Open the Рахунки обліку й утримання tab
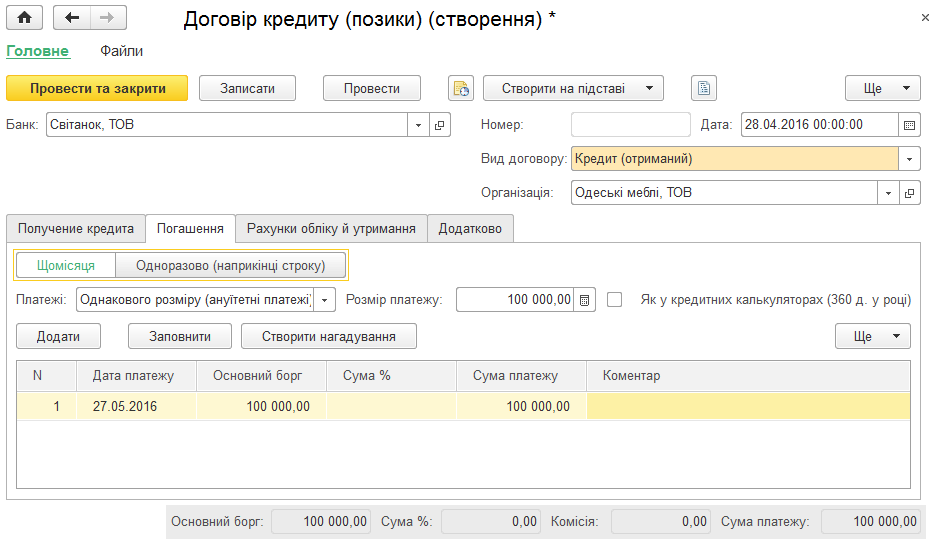 pos(331,228)
